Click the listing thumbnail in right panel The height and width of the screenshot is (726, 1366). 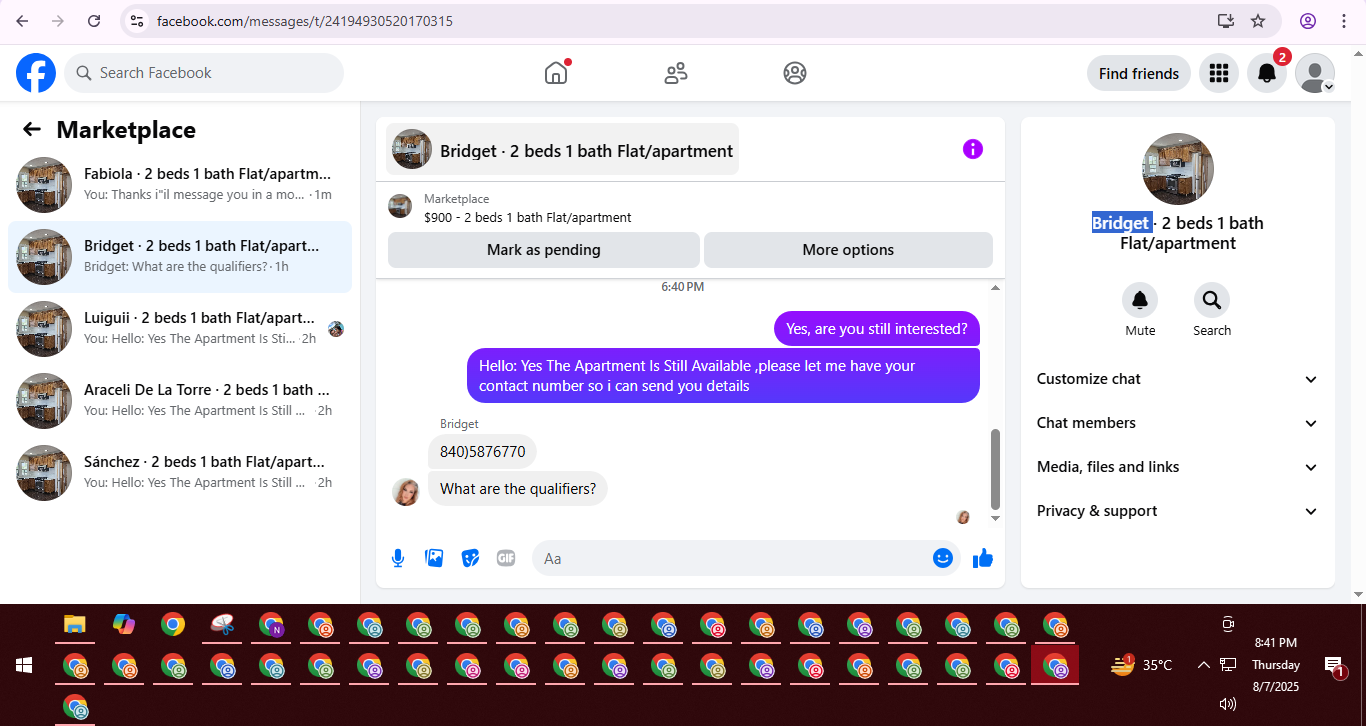tap(1178, 169)
